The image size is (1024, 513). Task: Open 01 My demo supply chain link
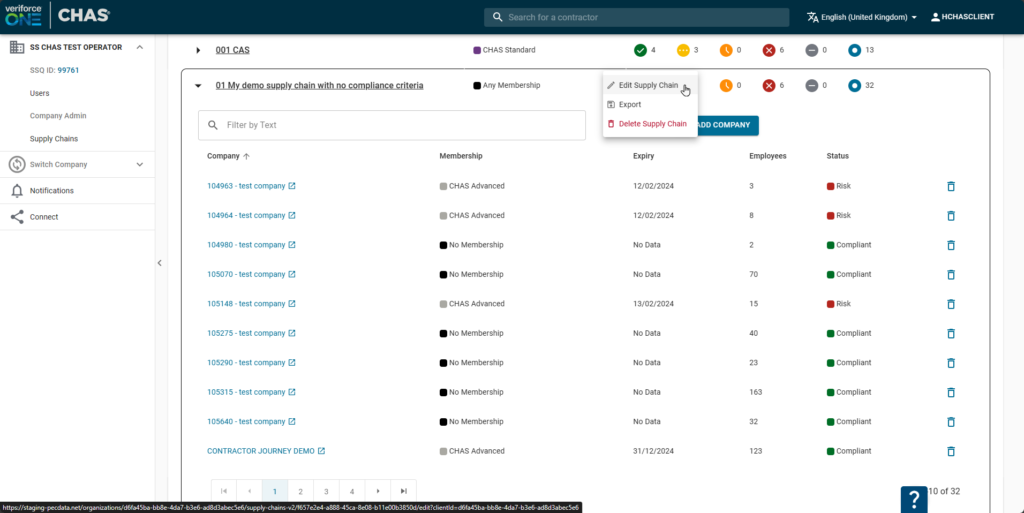[x=319, y=86]
